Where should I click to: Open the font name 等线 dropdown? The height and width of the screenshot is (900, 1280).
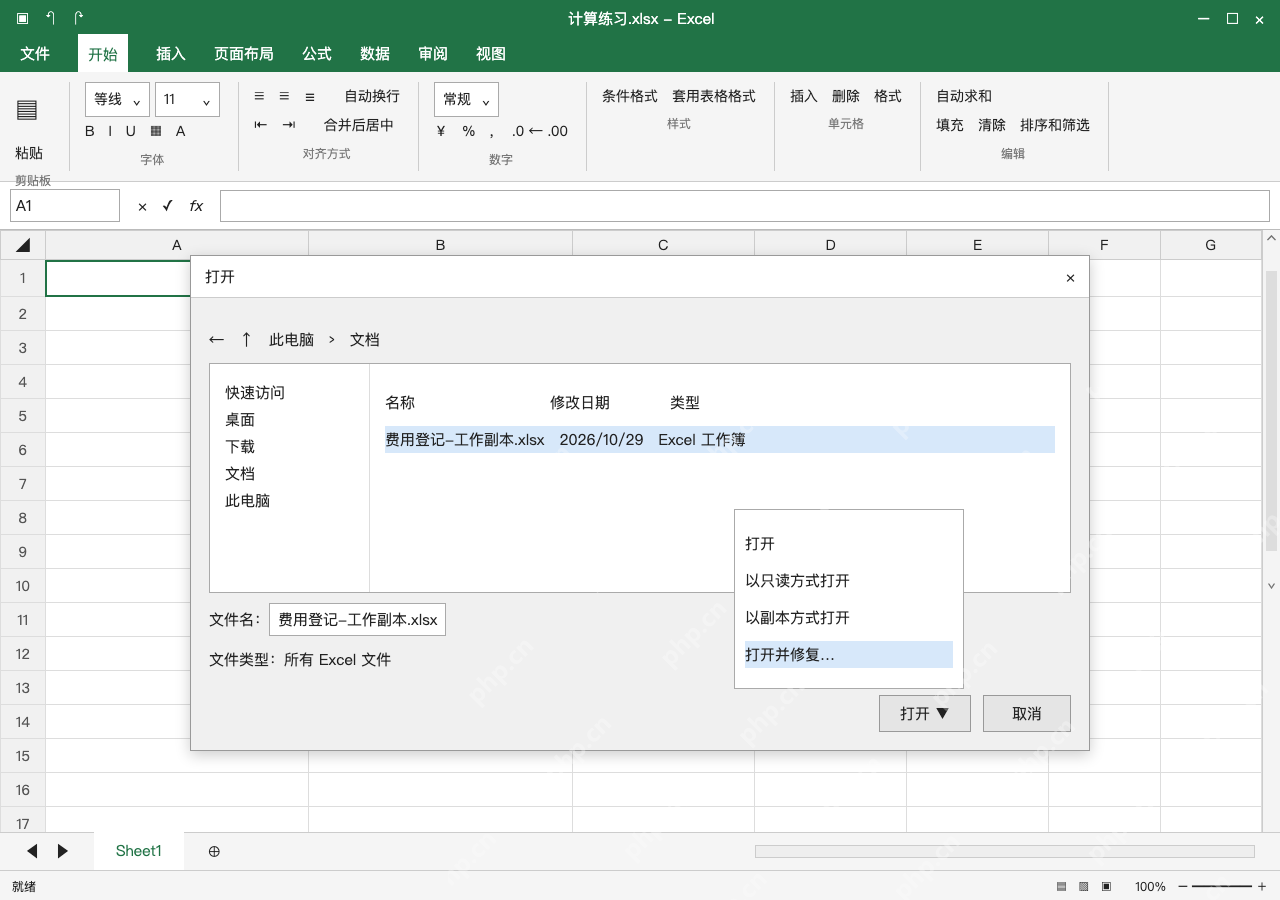118,99
